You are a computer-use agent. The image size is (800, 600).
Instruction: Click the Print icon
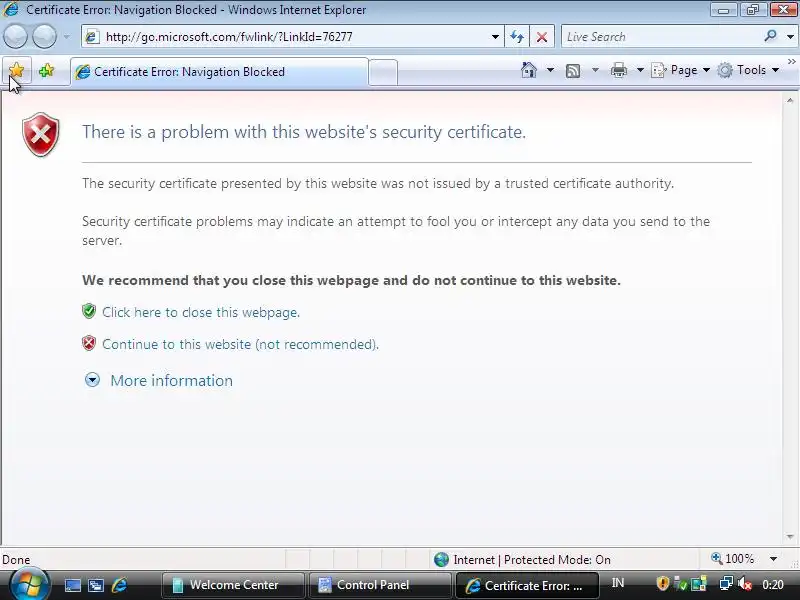point(619,70)
